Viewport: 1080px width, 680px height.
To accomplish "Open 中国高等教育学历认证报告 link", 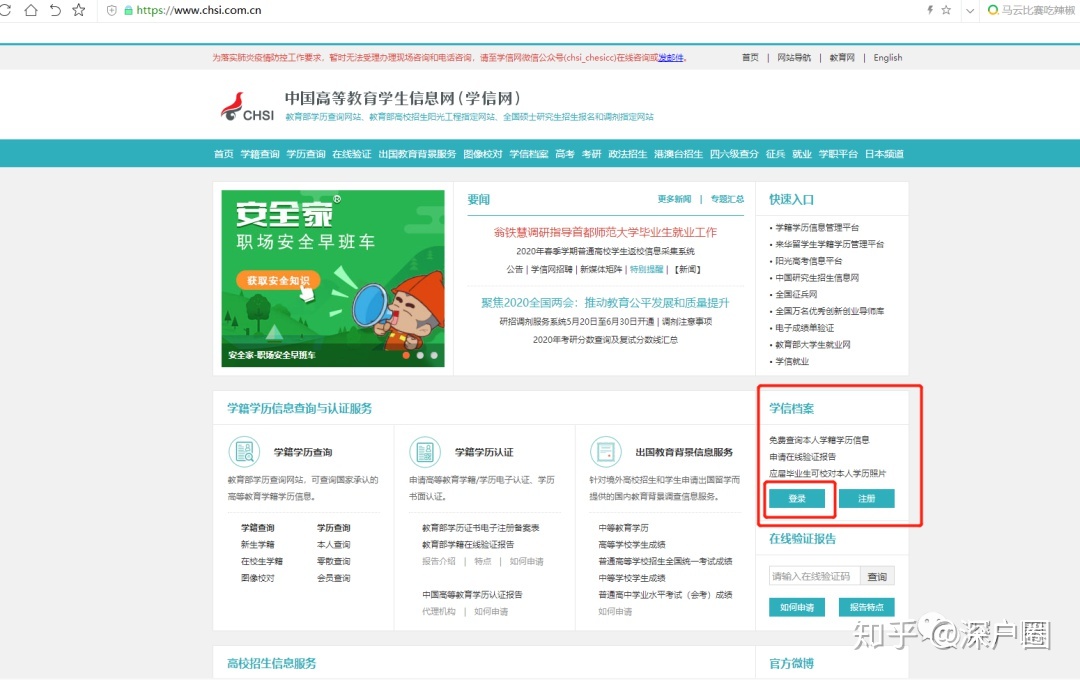I will [x=472, y=595].
